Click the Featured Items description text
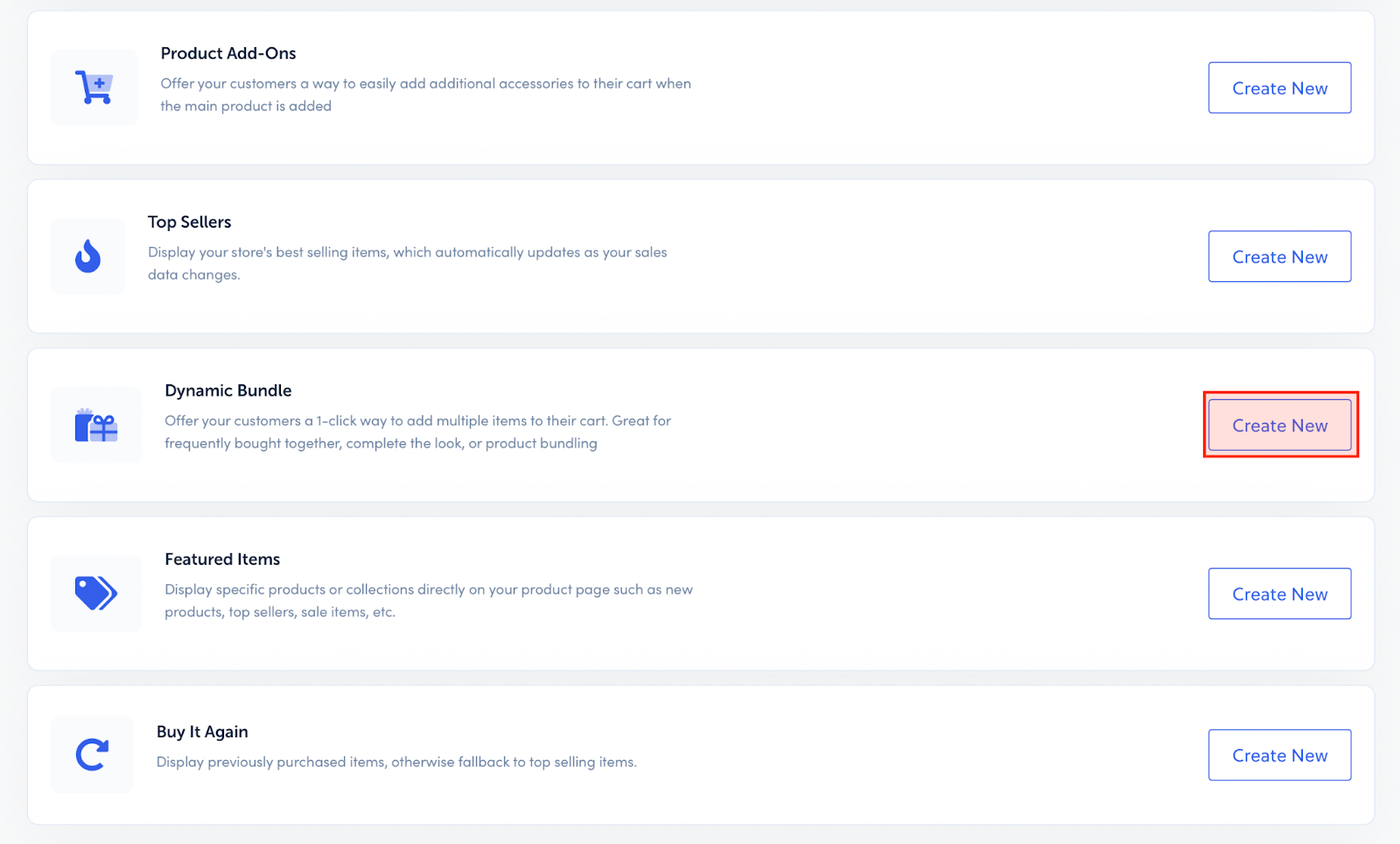 click(429, 601)
